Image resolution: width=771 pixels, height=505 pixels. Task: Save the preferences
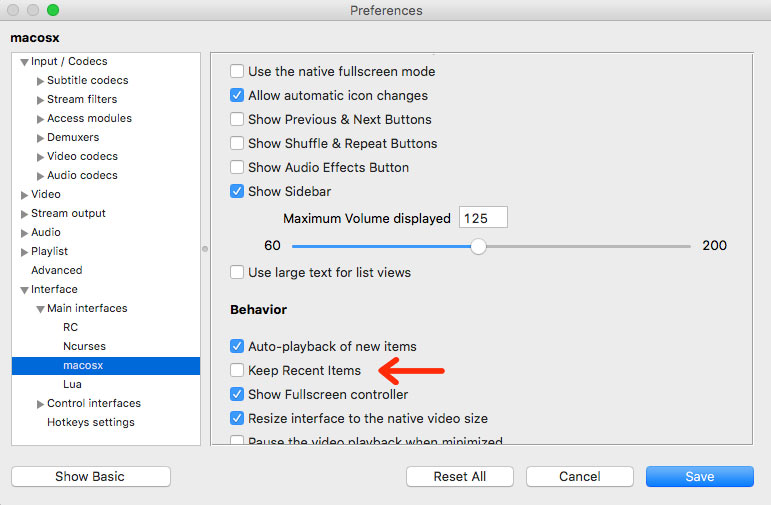[700, 476]
